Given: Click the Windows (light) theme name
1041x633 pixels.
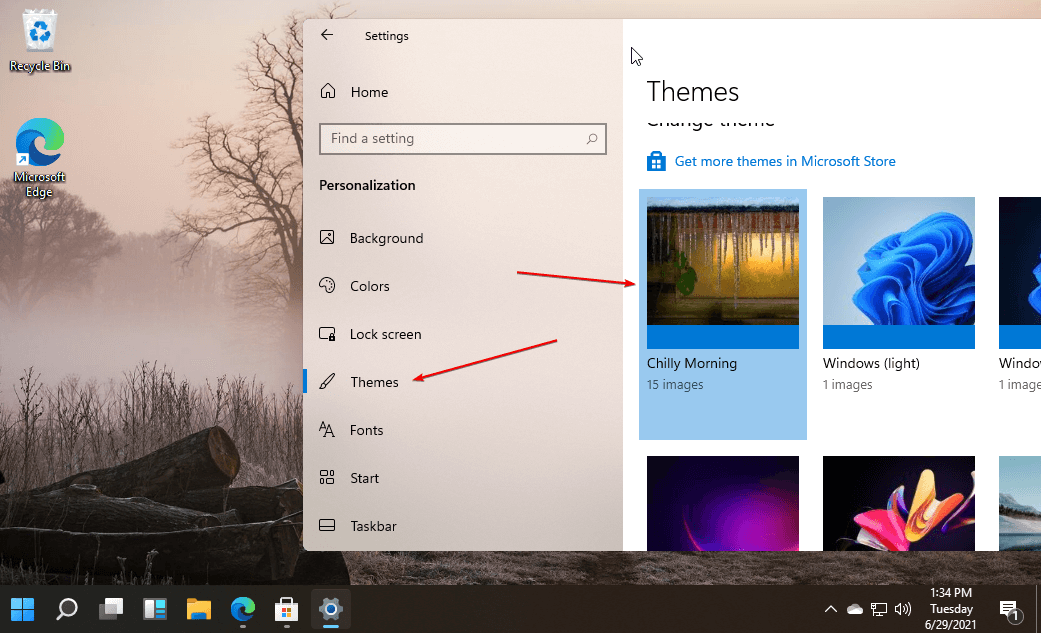Looking at the screenshot, I should (871, 363).
